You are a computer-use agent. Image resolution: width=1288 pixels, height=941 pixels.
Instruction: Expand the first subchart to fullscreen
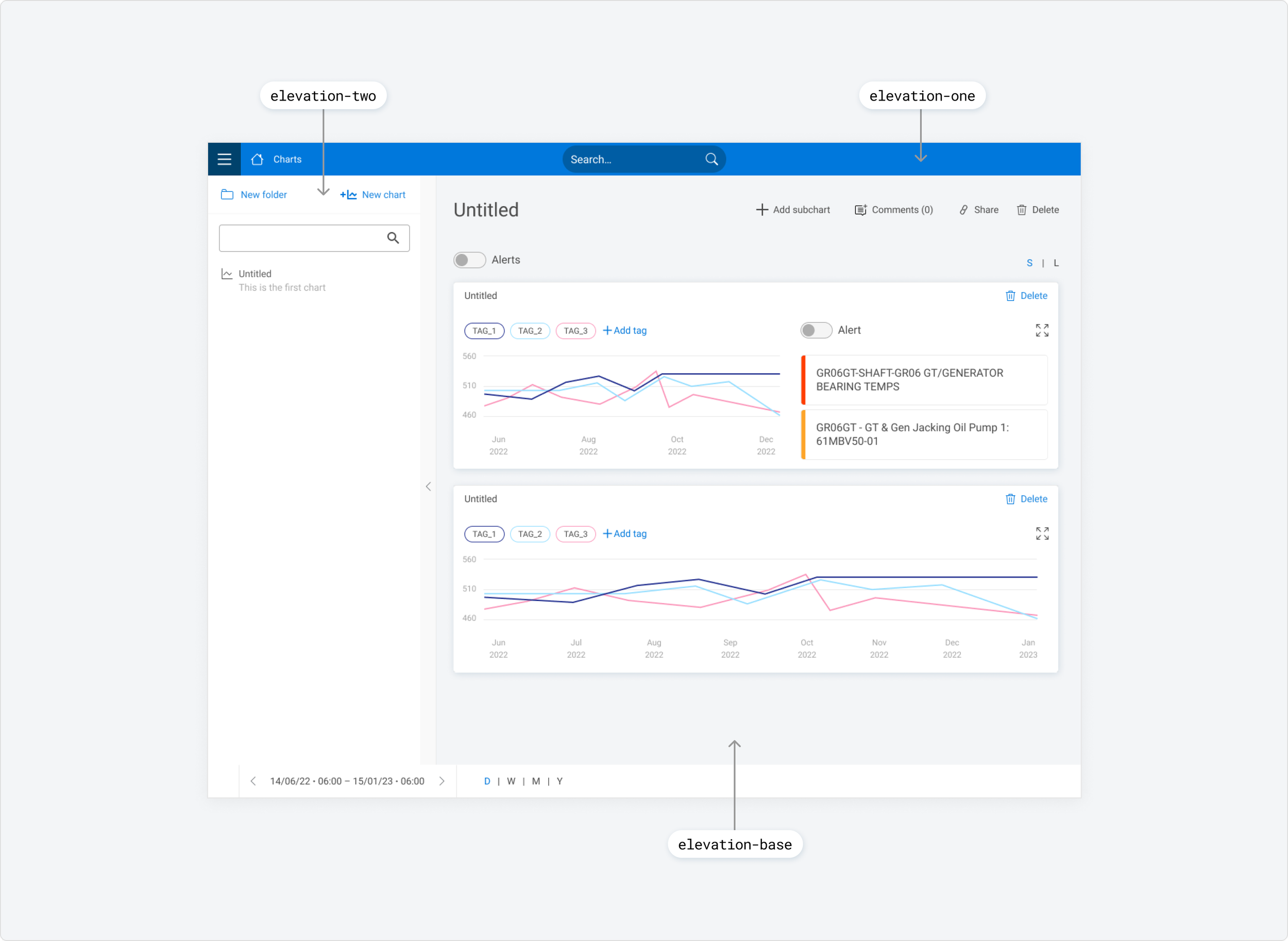[1041, 330]
